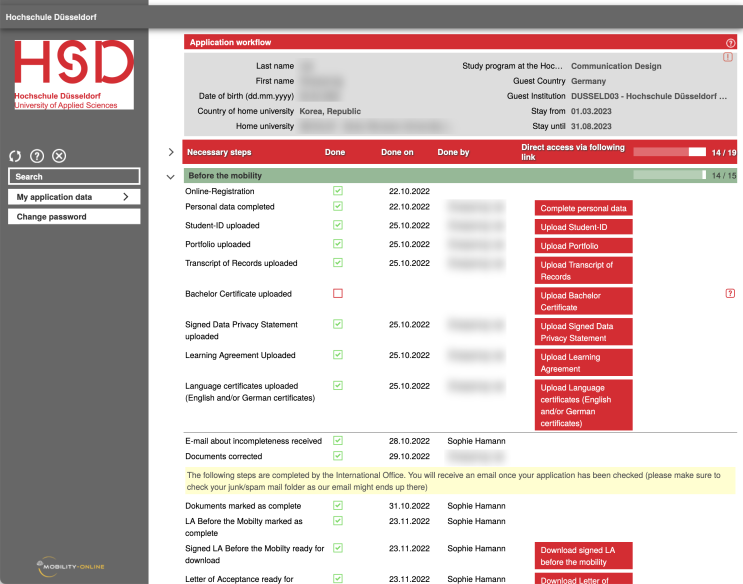This screenshot has width=743, height=584.
Task: Click date 29.10.2022 for Documents corrected
Action: [x=409, y=456]
